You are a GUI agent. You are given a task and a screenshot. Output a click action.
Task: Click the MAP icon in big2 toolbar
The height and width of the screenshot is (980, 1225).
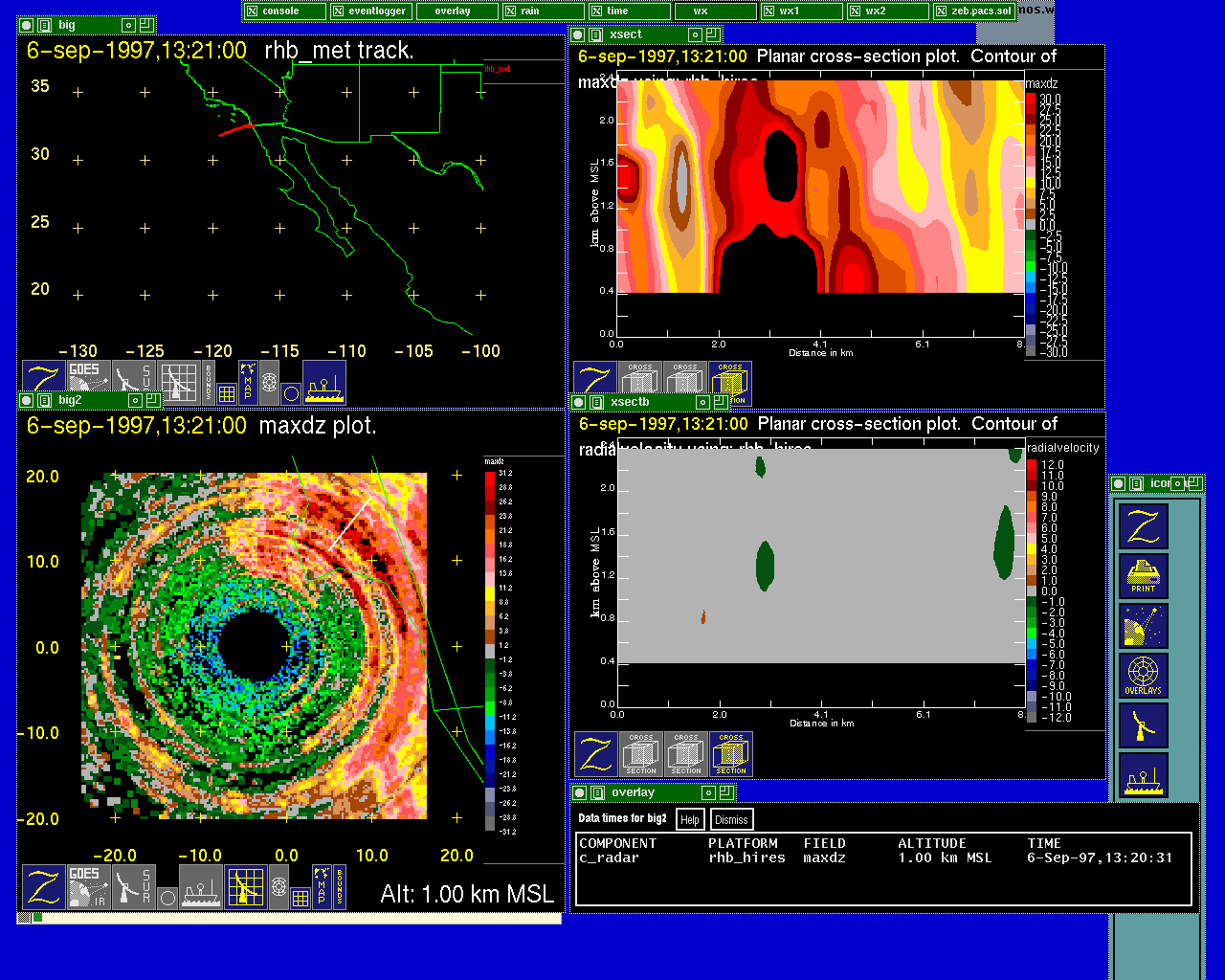click(323, 887)
